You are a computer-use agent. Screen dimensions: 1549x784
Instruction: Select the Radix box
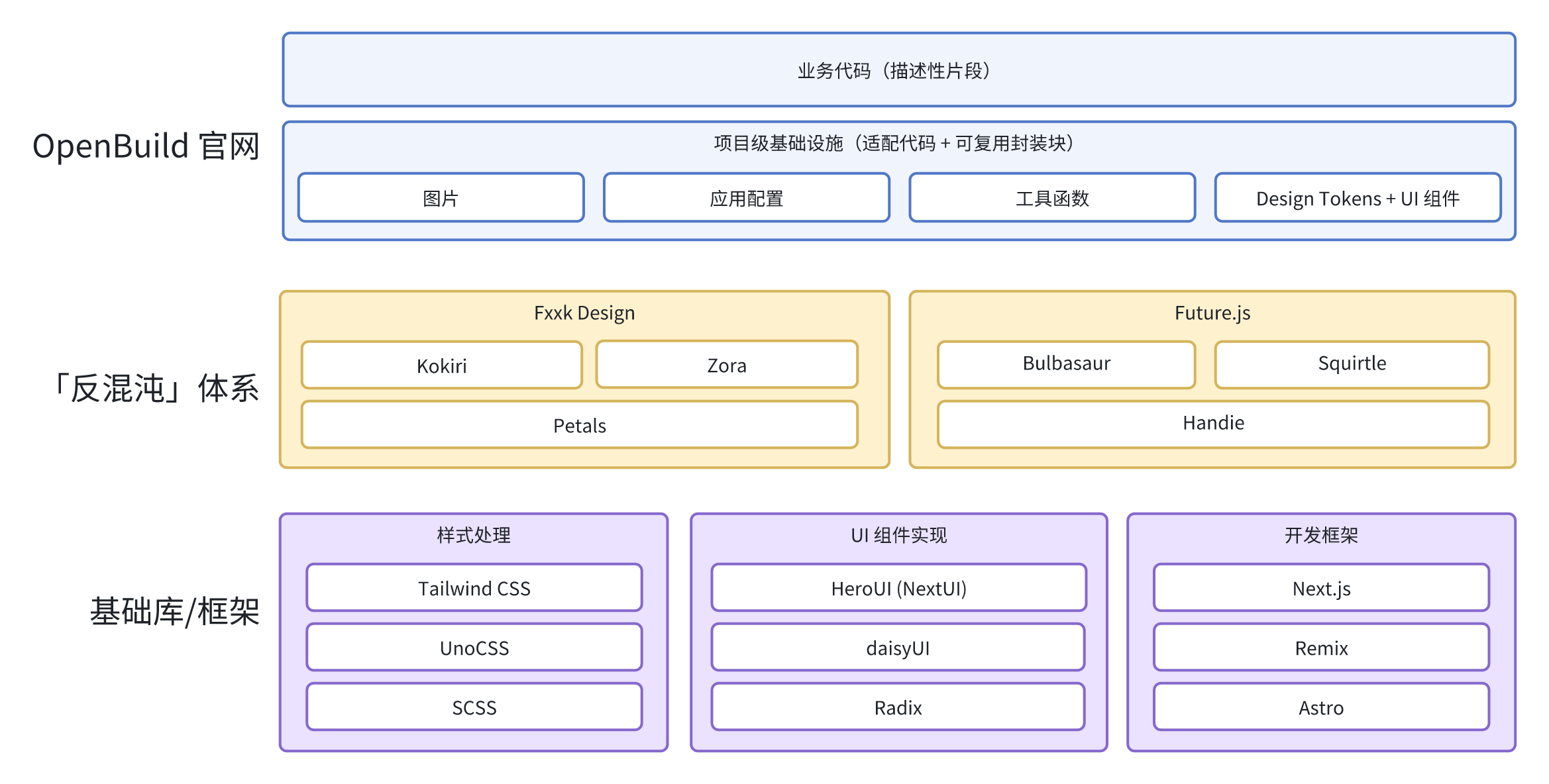click(898, 707)
